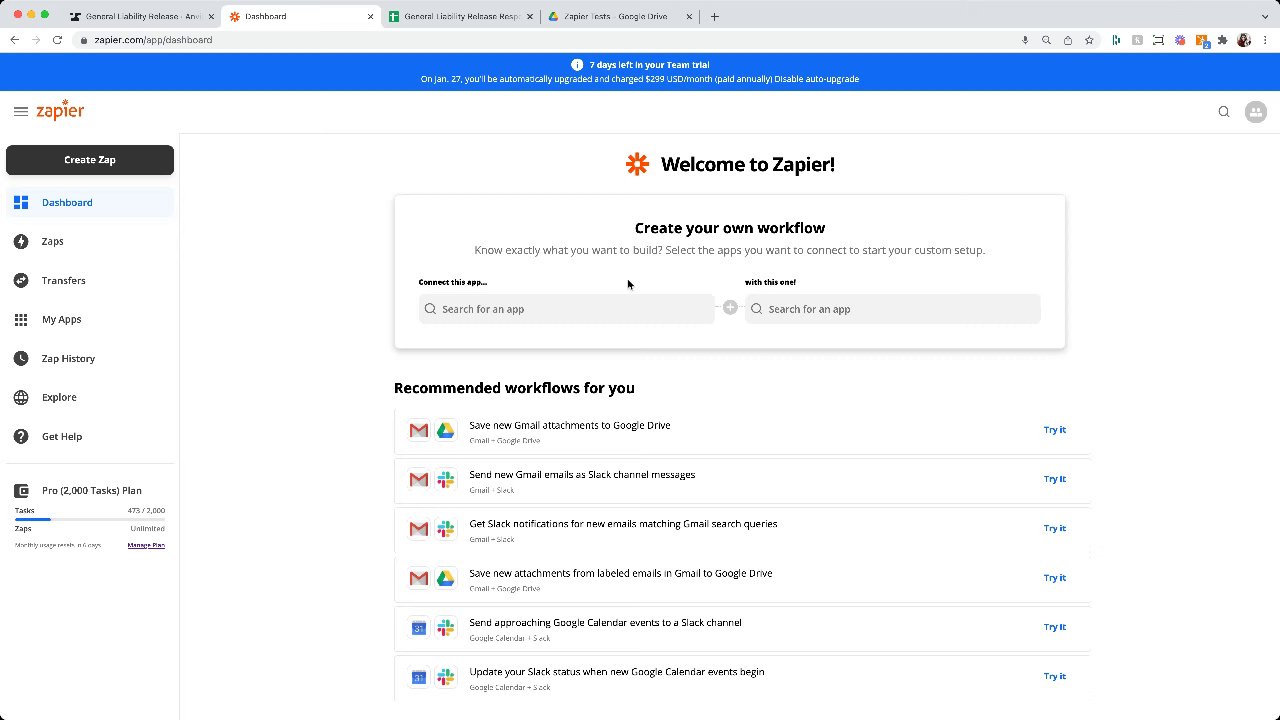Click the Chrome profile avatar
1280x720 pixels.
click(1244, 40)
